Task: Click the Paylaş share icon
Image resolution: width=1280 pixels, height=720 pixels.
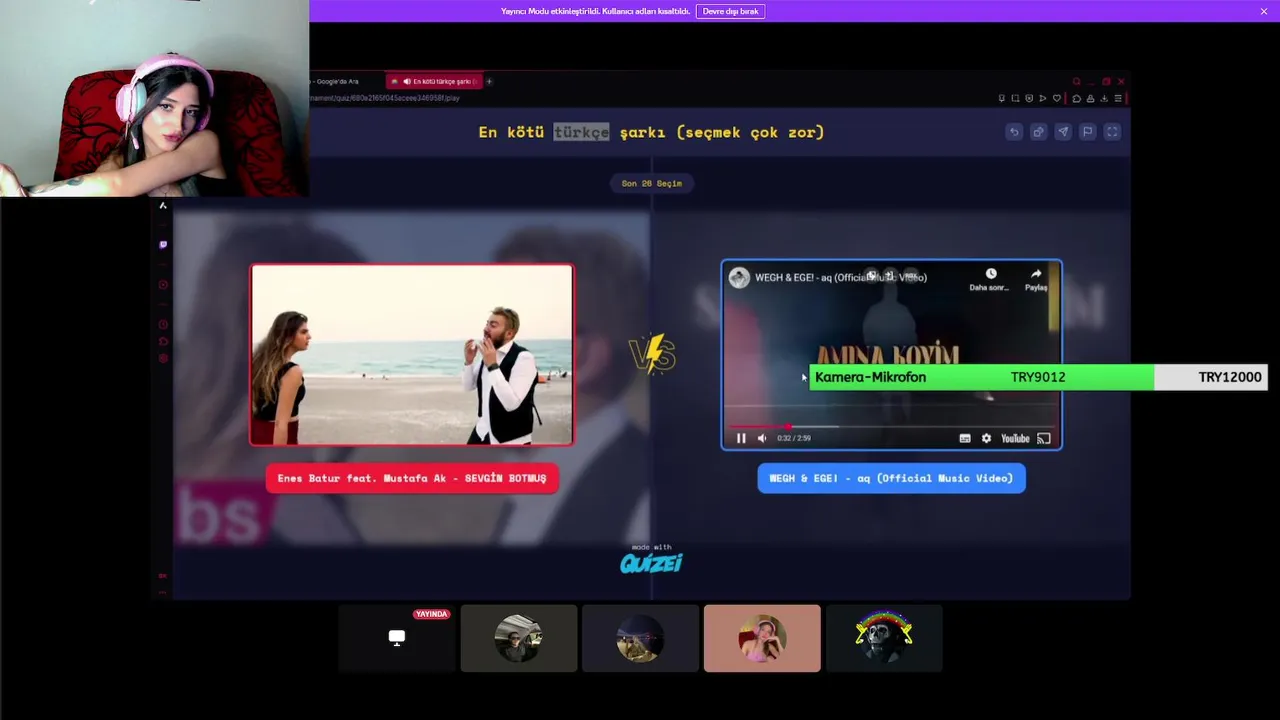Action: click(1036, 279)
